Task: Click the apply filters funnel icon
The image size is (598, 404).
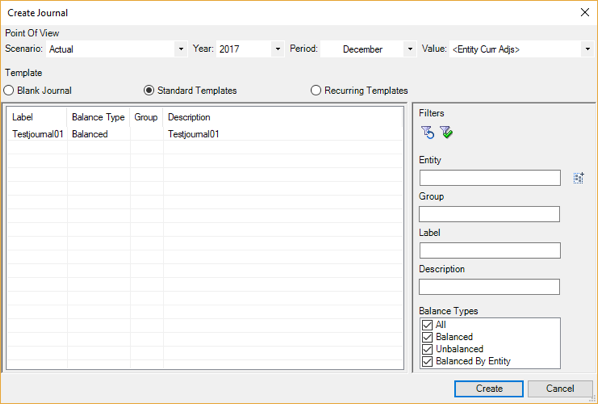Action: click(x=446, y=132)
